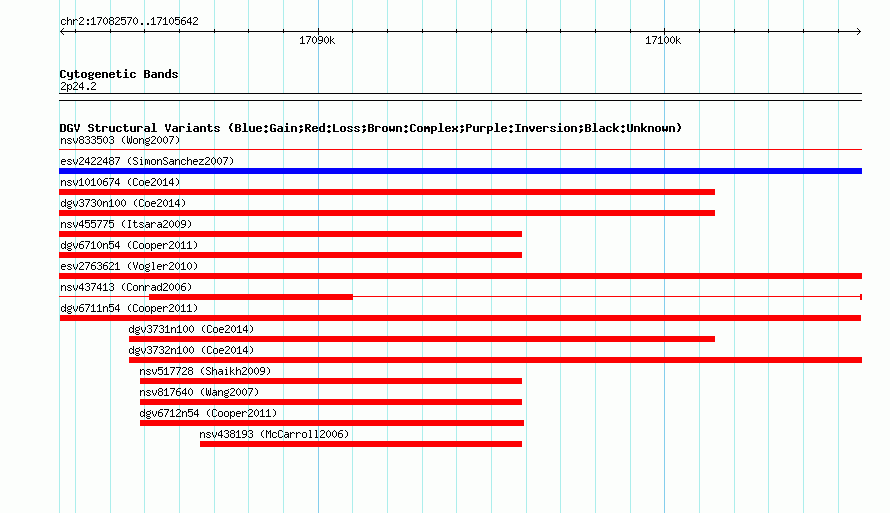Select the thin red nsv833503 variant line
Screen dimensions: 890x513
(x=460, y=150)
